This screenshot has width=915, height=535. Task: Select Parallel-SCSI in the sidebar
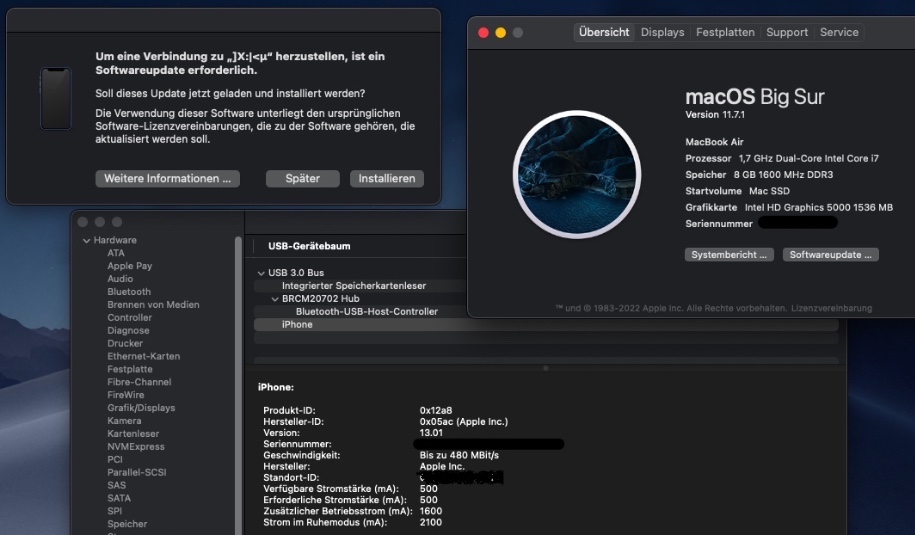pos(137,472)
